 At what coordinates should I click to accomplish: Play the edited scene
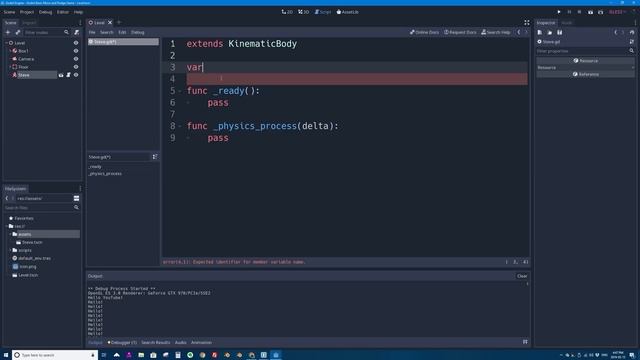point(590,12)
